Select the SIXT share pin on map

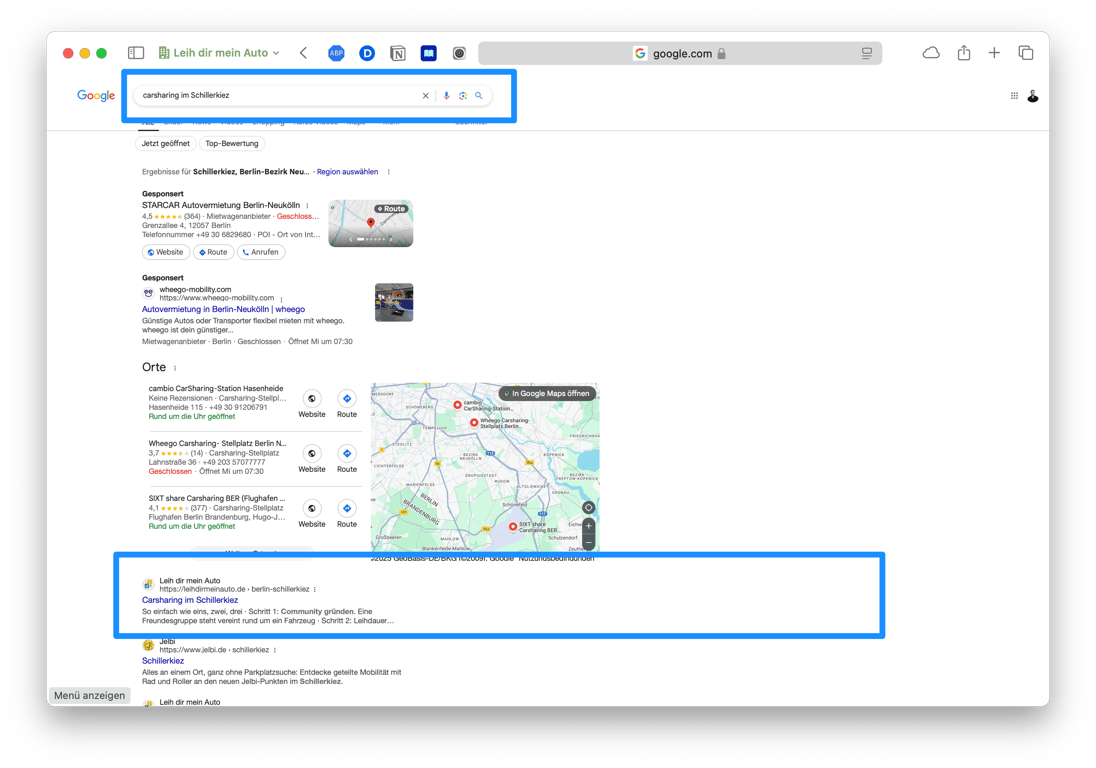pos(513,527)
